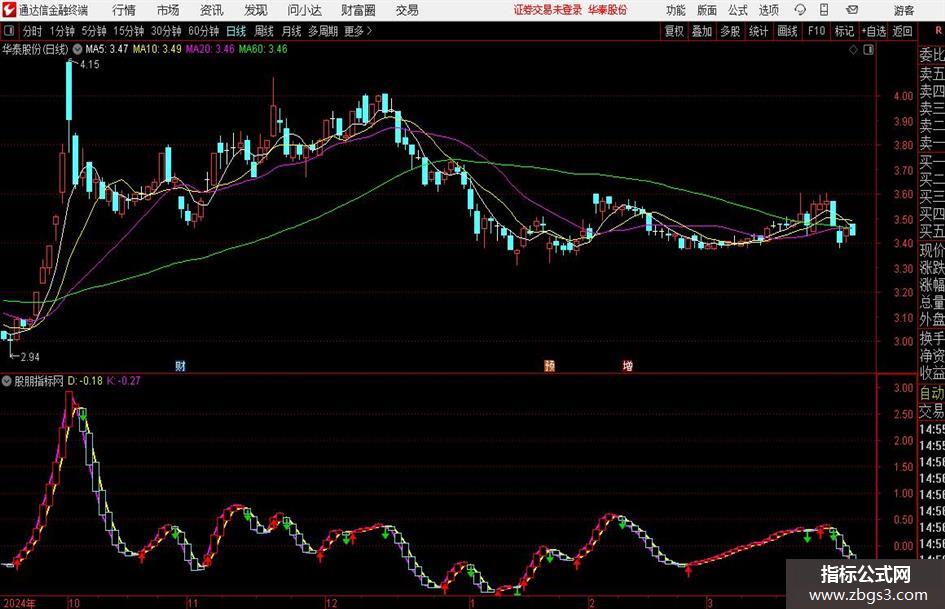Select the 1分钟 period tab
The height and width of the screenshot is (609, 945).
tap(62, 31)
